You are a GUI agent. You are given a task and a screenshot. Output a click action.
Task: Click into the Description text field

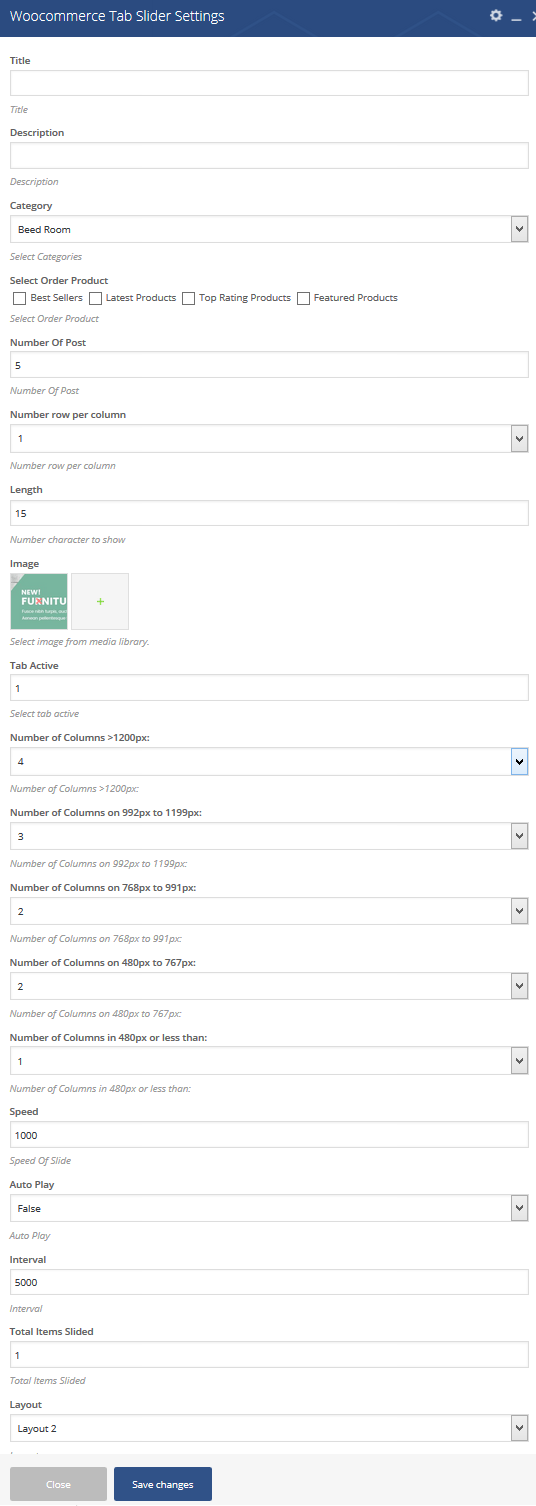[x=269, y=155]
